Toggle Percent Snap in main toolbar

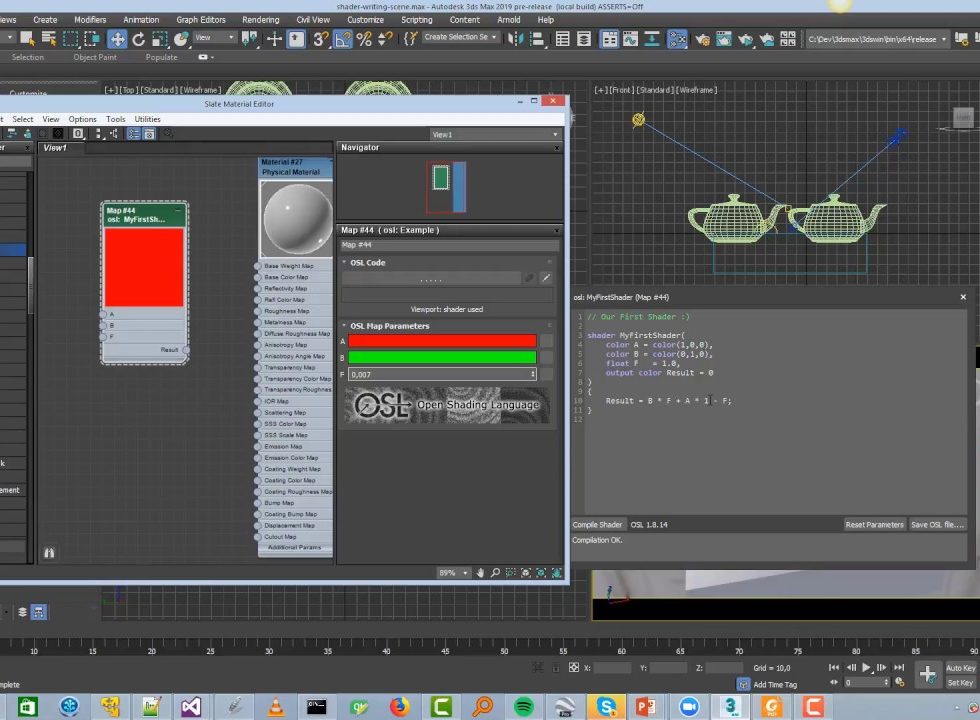tap(364, 39)
